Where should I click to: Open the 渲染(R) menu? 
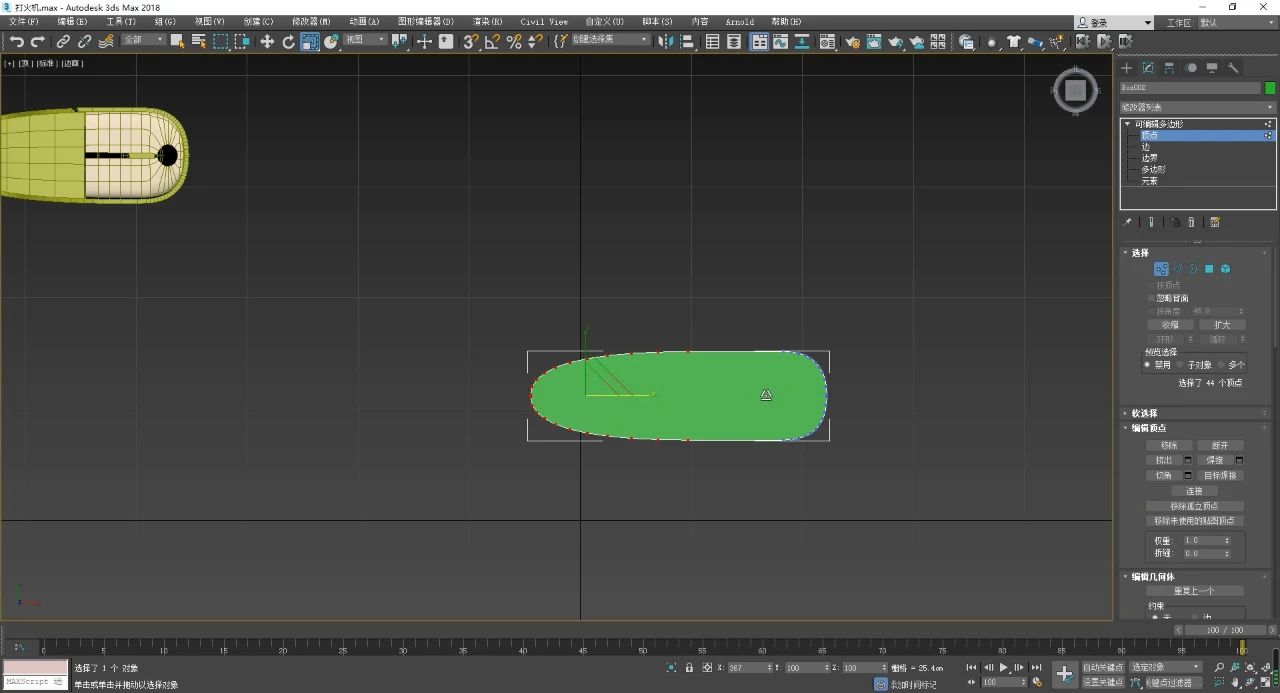(487, 21)
